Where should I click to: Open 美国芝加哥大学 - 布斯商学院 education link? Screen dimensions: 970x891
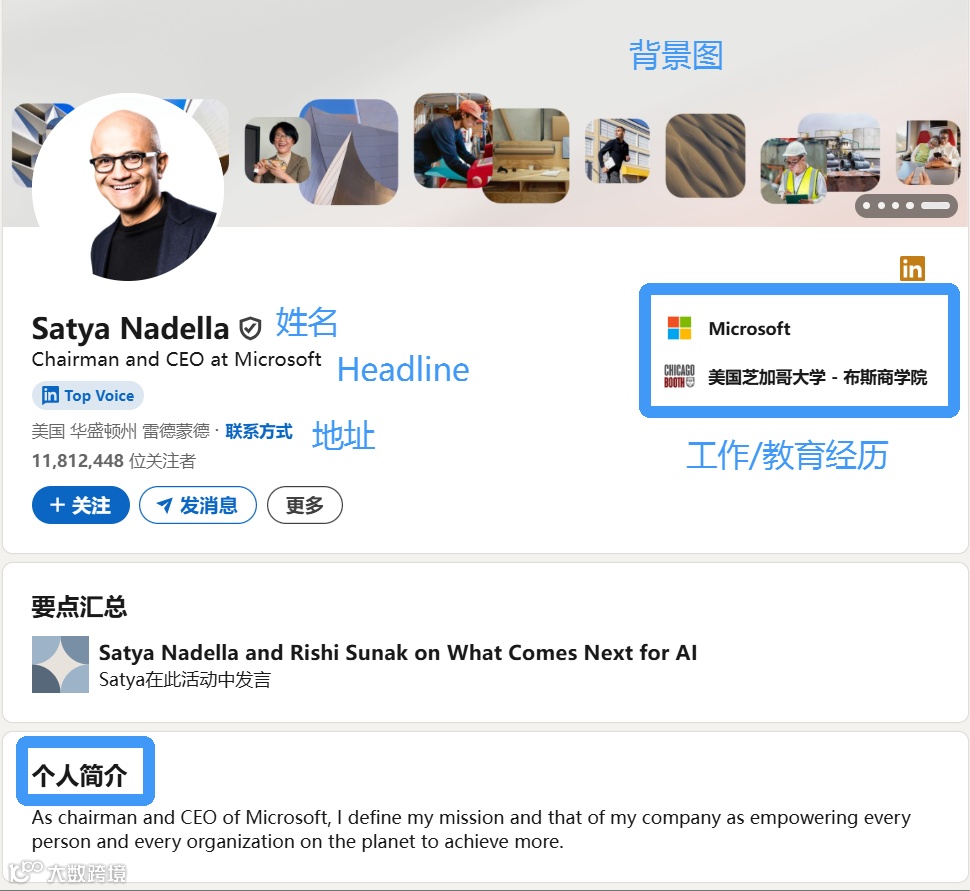(x=817, y=377)
